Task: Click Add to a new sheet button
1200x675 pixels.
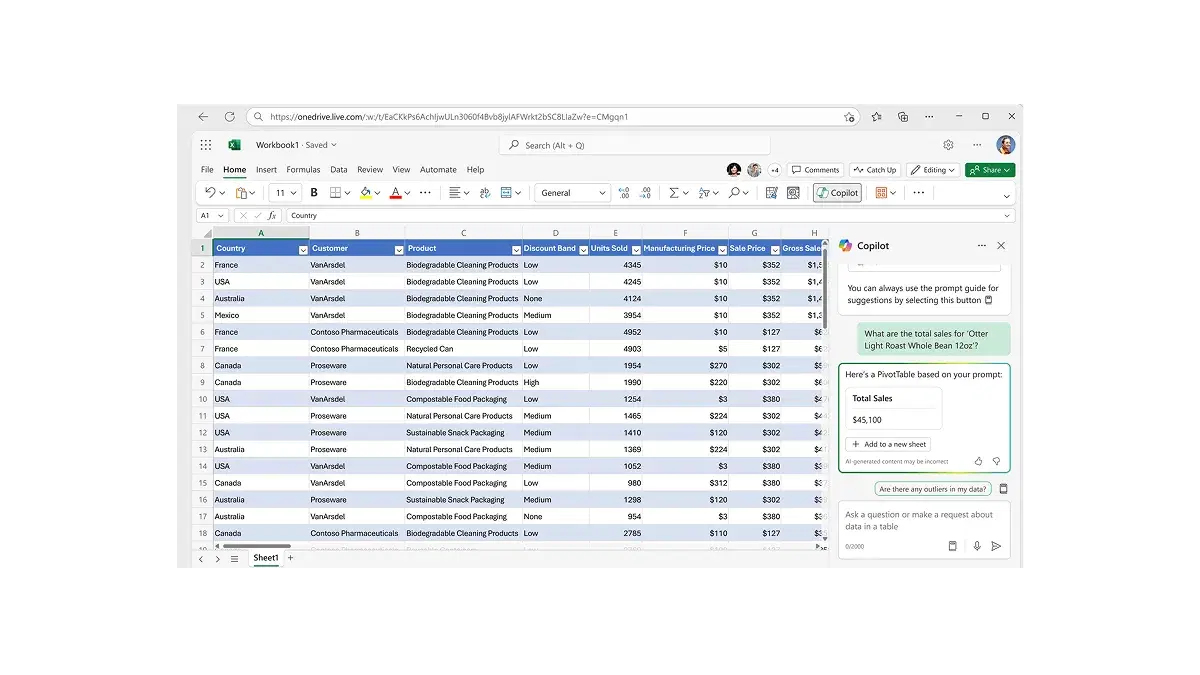Action: (888, 444)
